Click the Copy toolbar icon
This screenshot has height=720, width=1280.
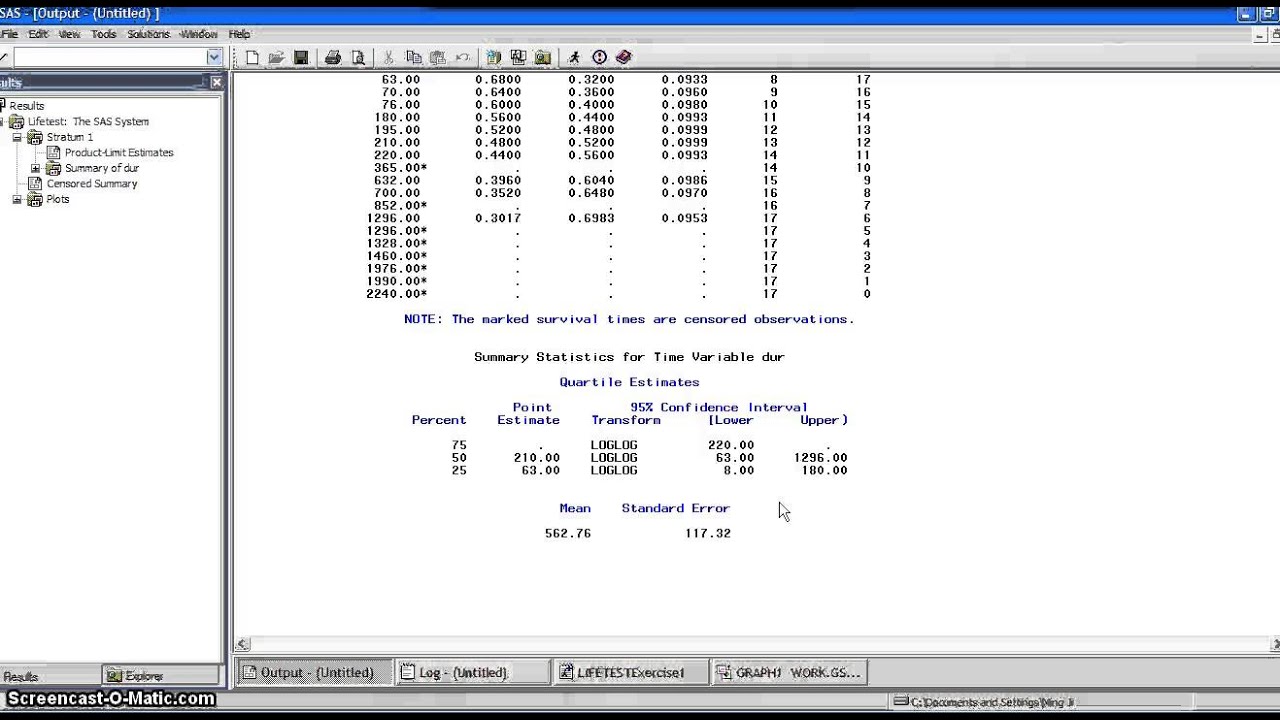pyautogui.click(x=413, y=58)
